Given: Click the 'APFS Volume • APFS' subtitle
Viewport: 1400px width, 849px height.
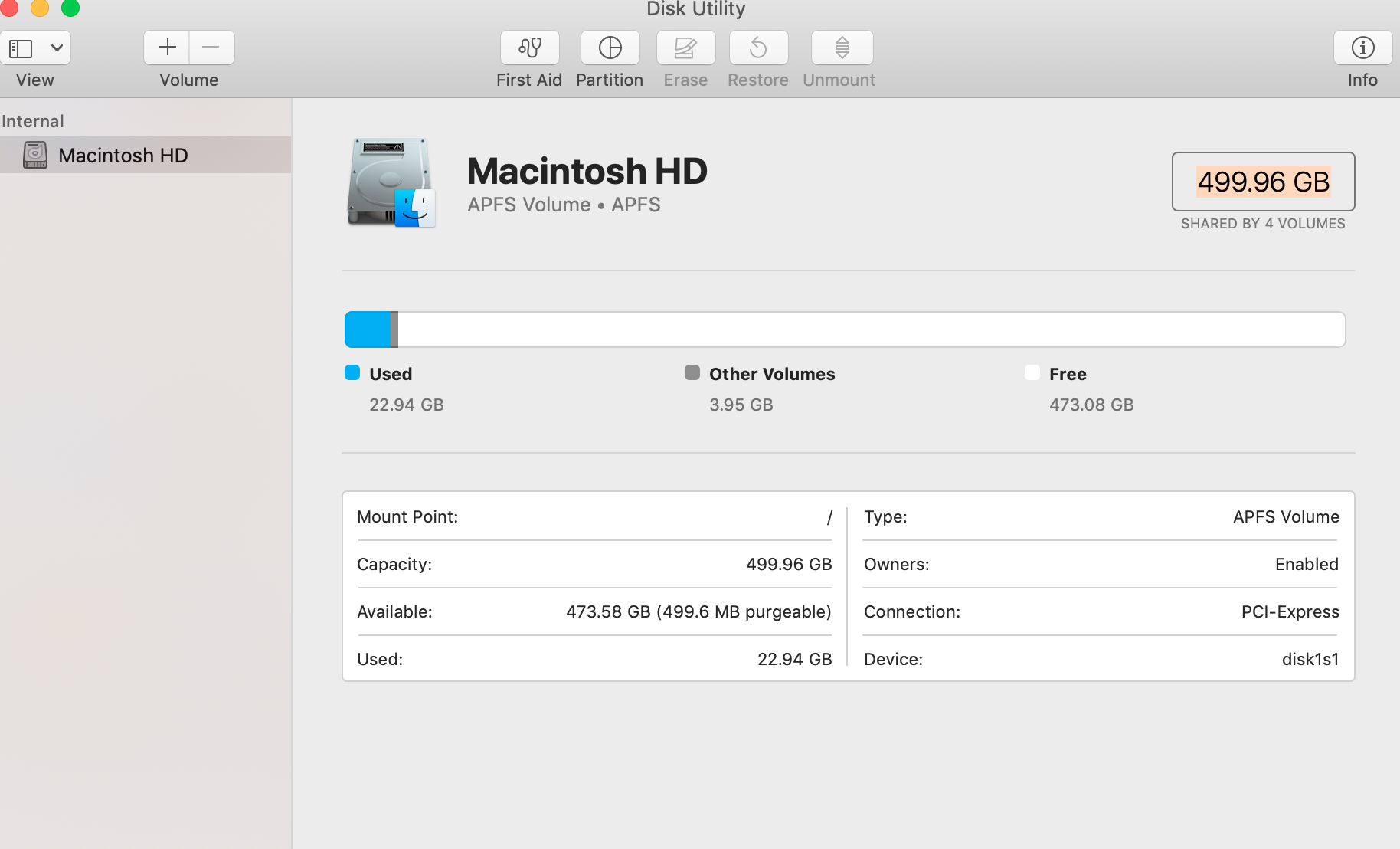Looking at the screenshot, I should pos(564,205).
